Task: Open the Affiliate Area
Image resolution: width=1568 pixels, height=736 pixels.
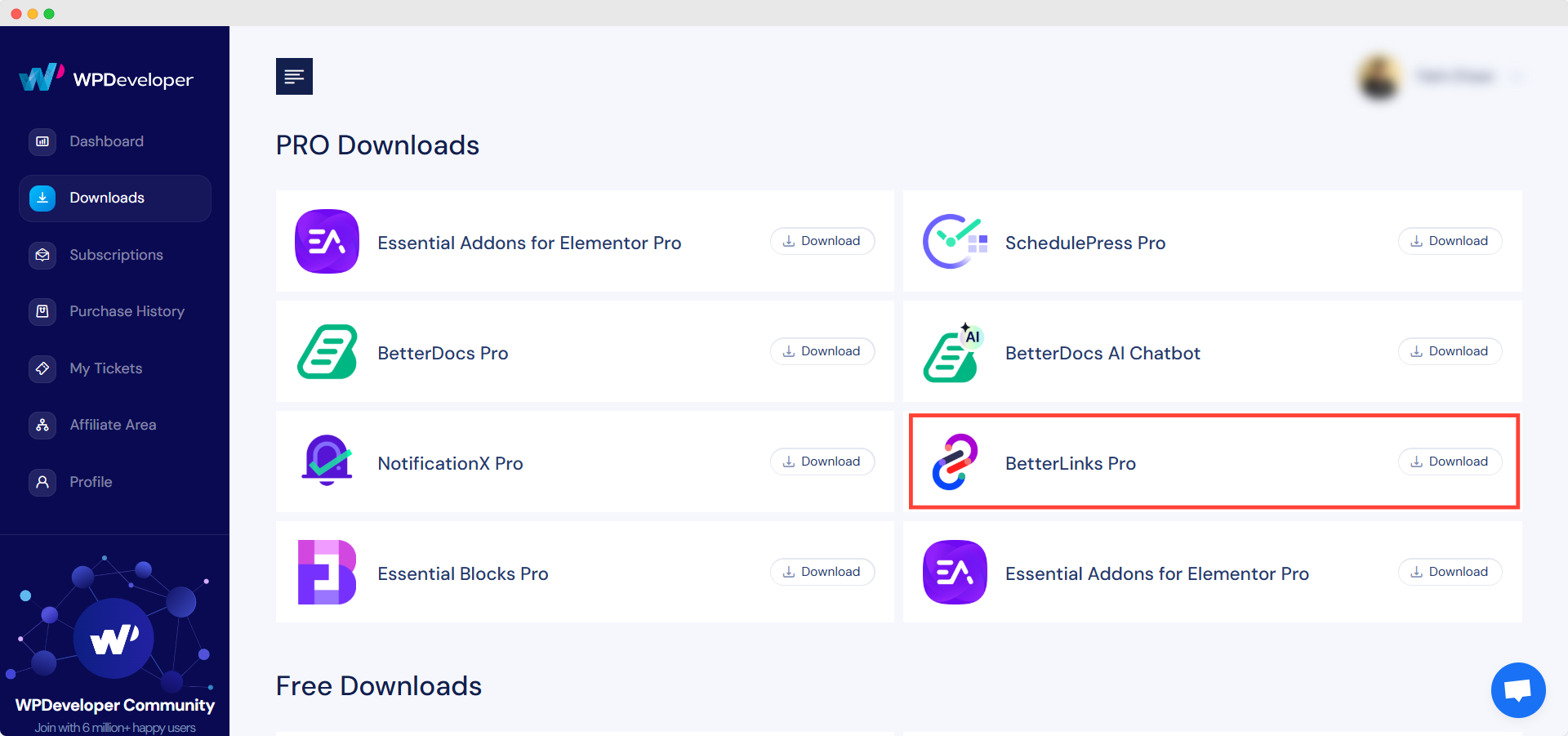Action: tap(112, 425)
